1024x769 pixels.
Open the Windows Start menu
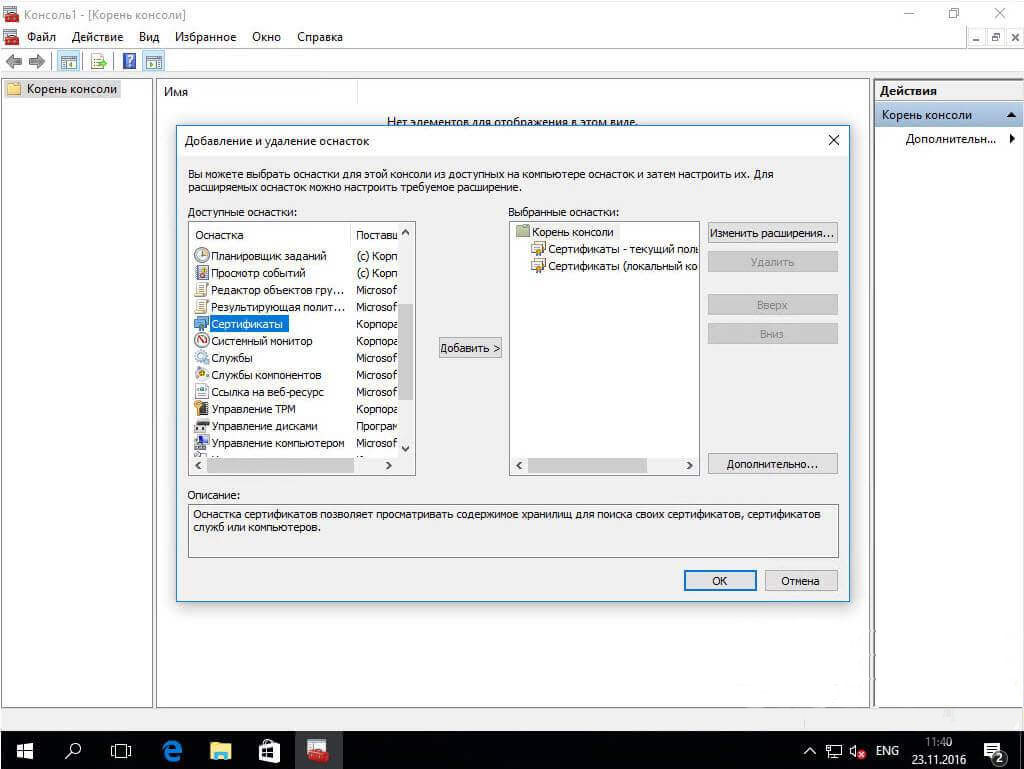pos(25,751)
